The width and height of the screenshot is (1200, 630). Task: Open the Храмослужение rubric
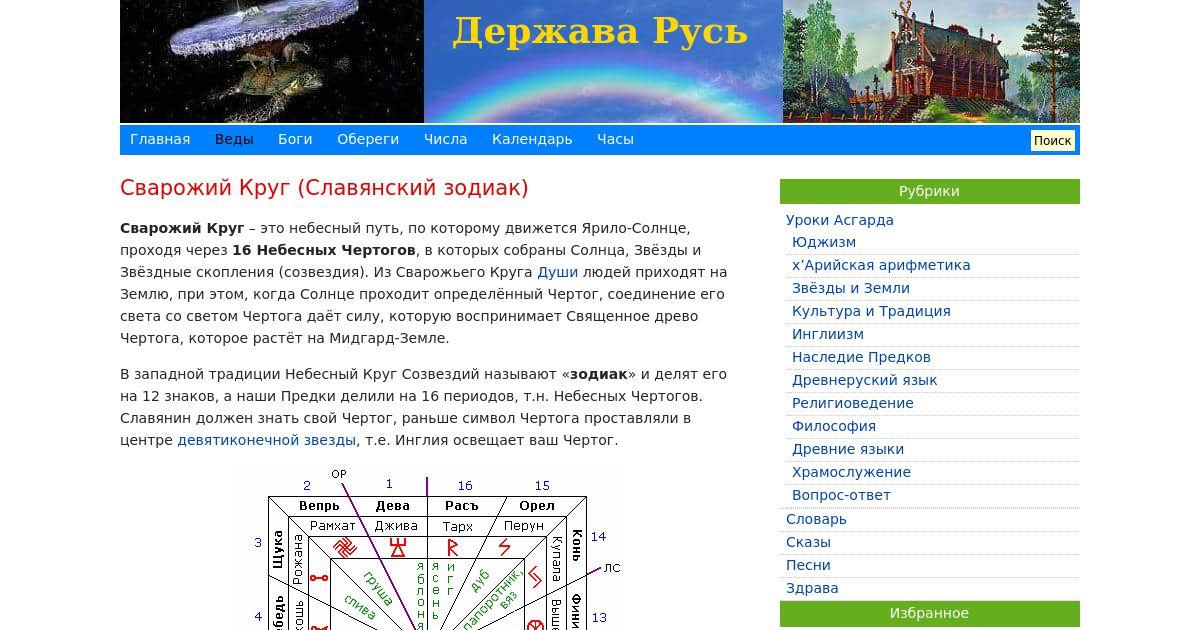tap(851, 472)
